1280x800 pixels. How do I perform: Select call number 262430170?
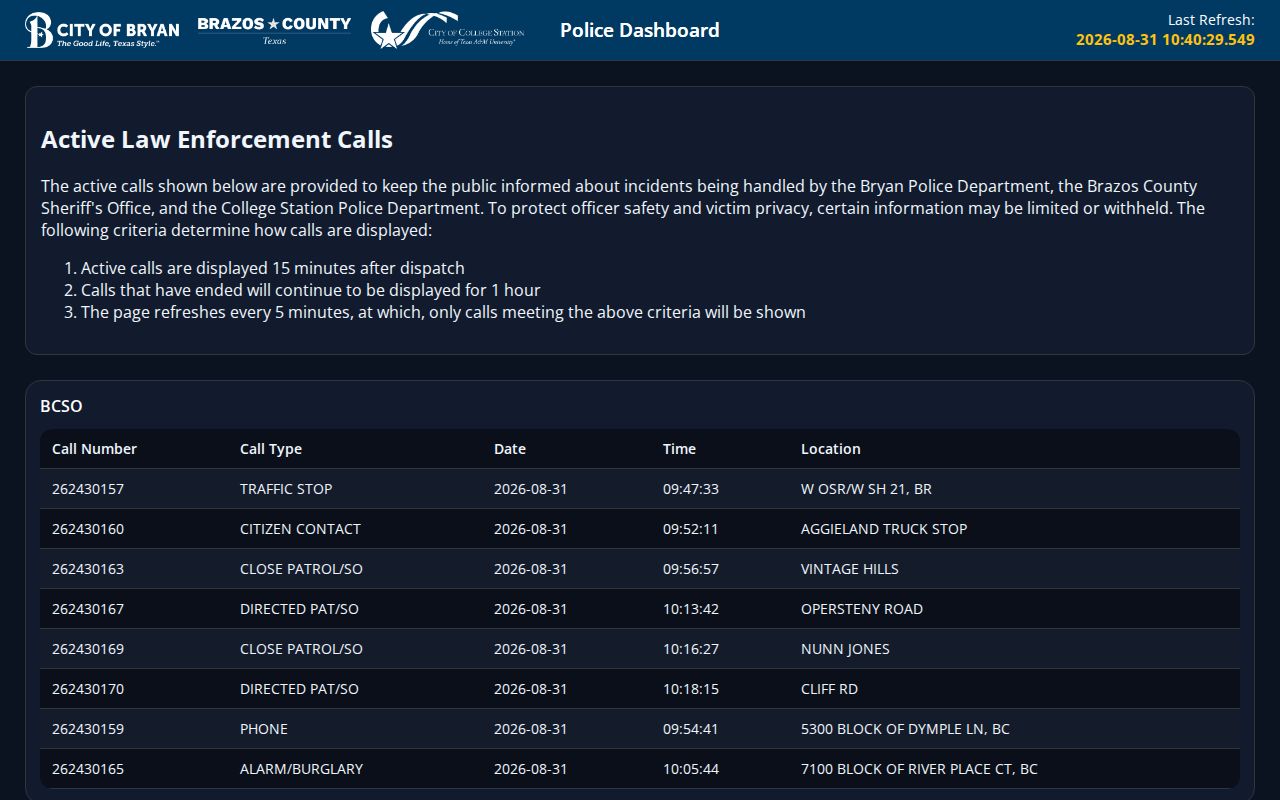88,689
